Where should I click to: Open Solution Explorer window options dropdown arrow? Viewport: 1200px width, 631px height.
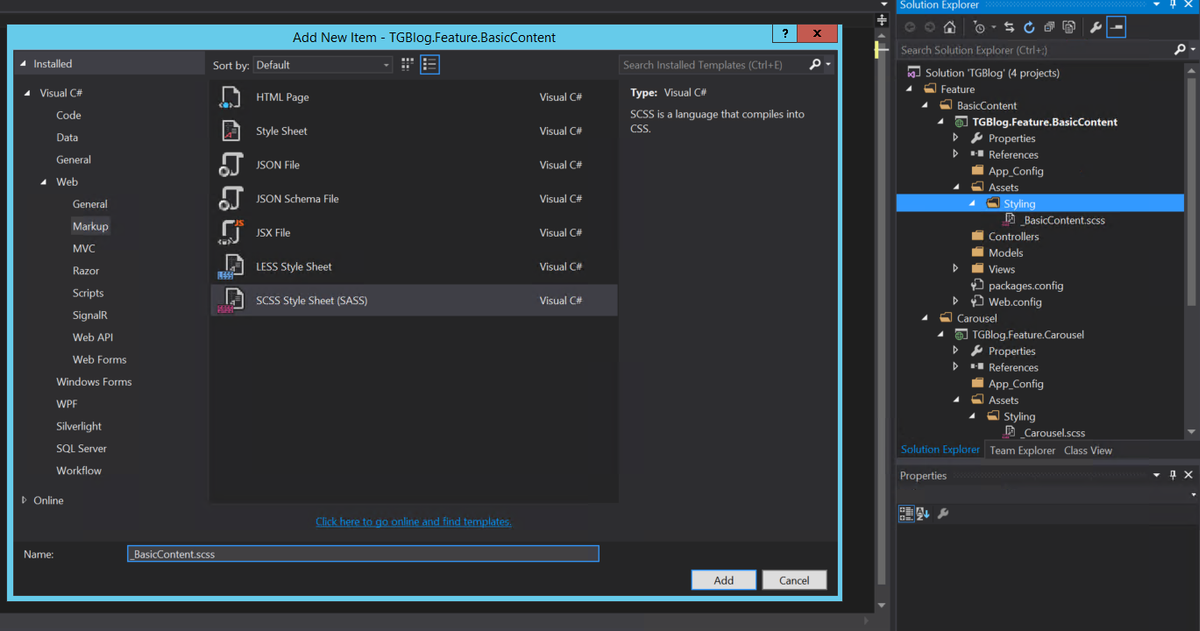click(1156, 5)
